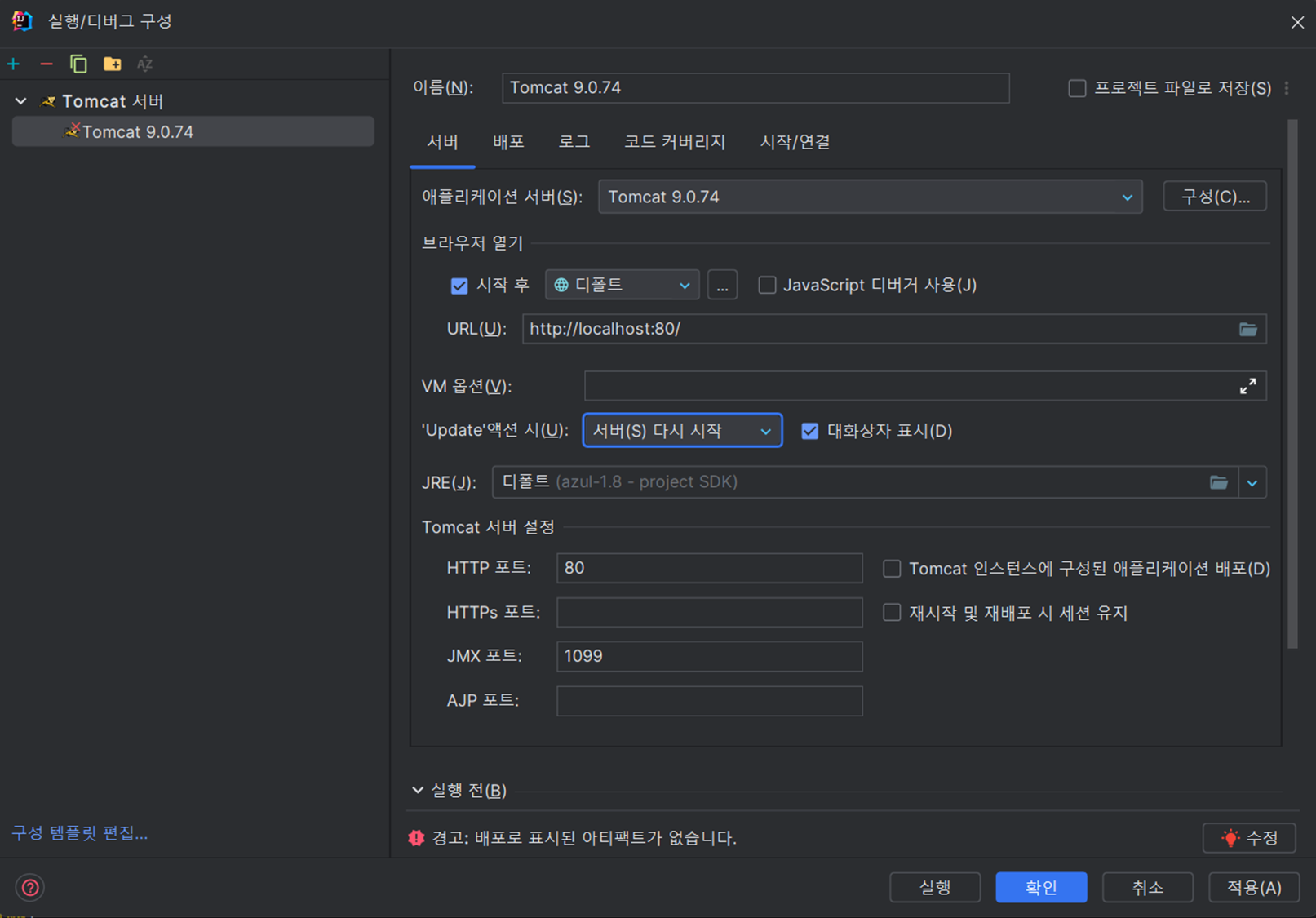
Task: Enable 재시작 및 재배포 시 세션 유지 checkbox
Action: [x=892, y=613]
